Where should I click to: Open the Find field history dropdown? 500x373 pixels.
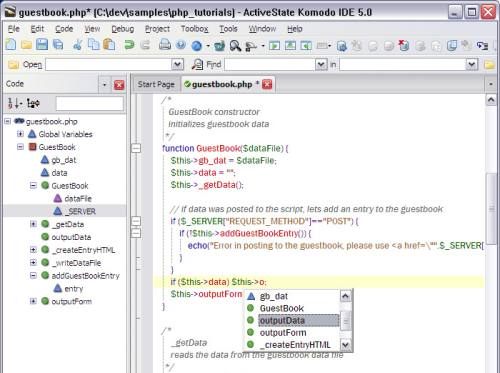pos(321,64)
